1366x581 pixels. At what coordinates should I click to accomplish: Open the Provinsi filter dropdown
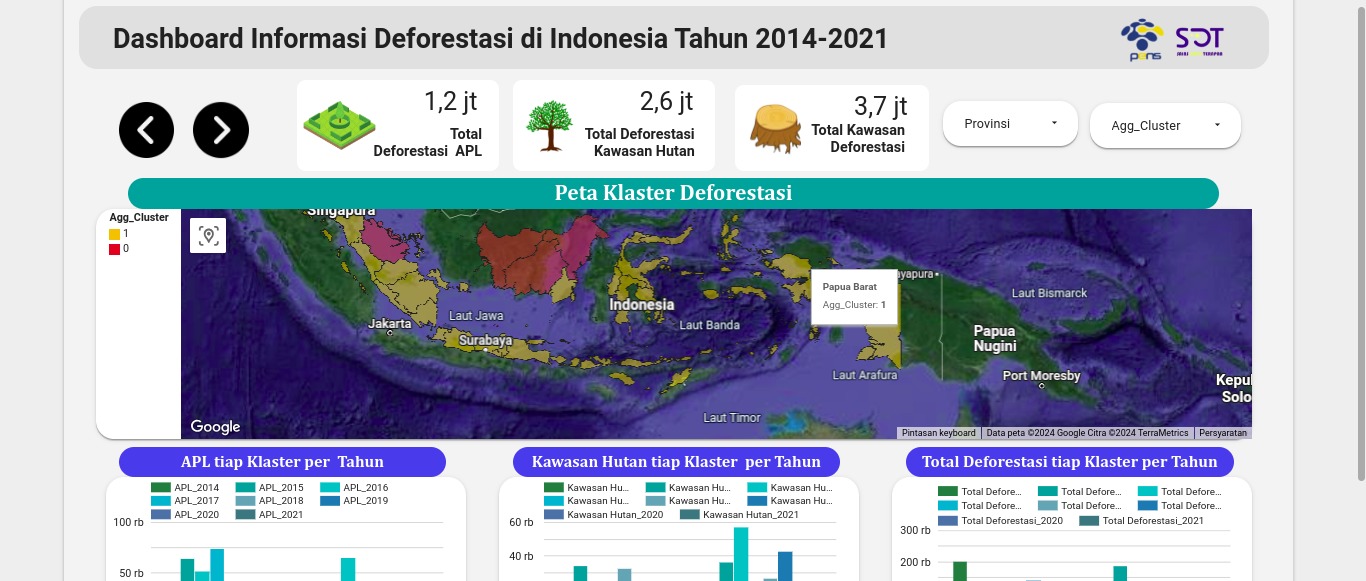[1010, 123]
